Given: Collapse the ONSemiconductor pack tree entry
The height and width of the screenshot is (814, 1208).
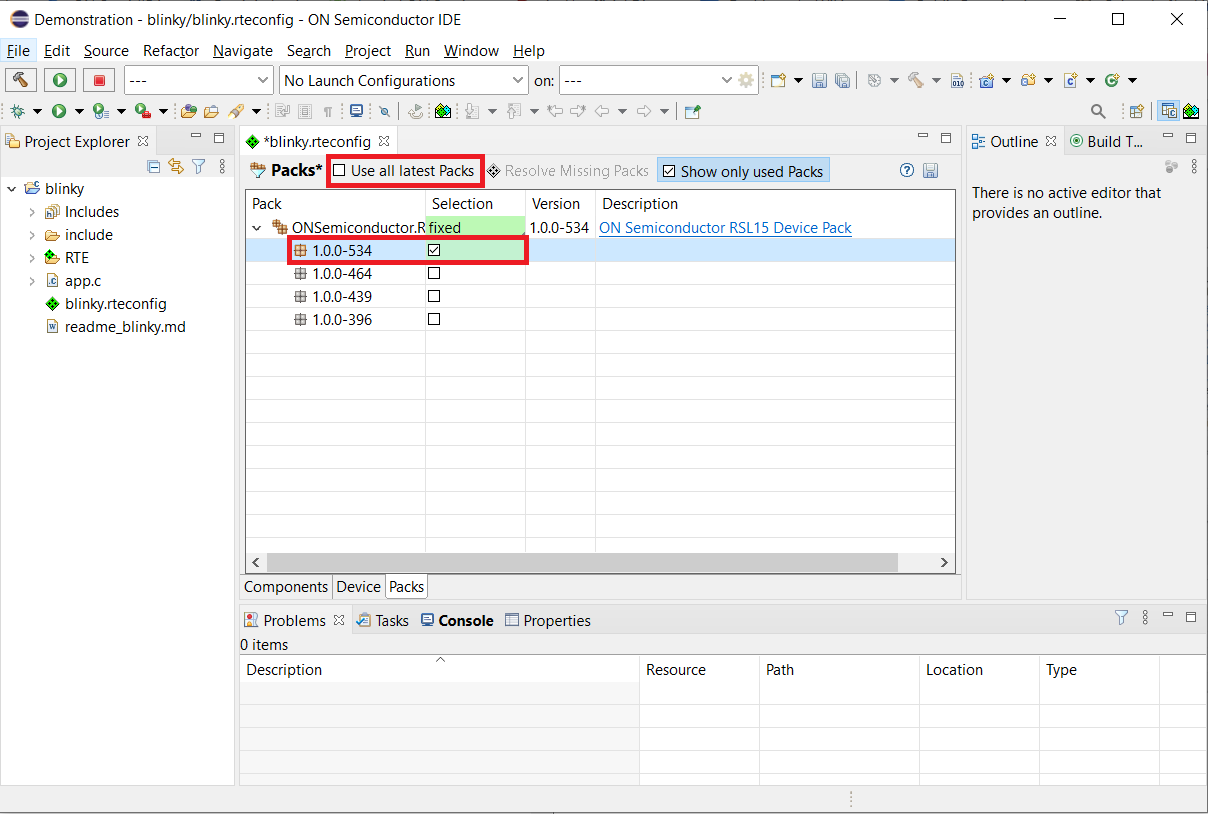Looking at the screenshot, I should (x=257, y=227).
